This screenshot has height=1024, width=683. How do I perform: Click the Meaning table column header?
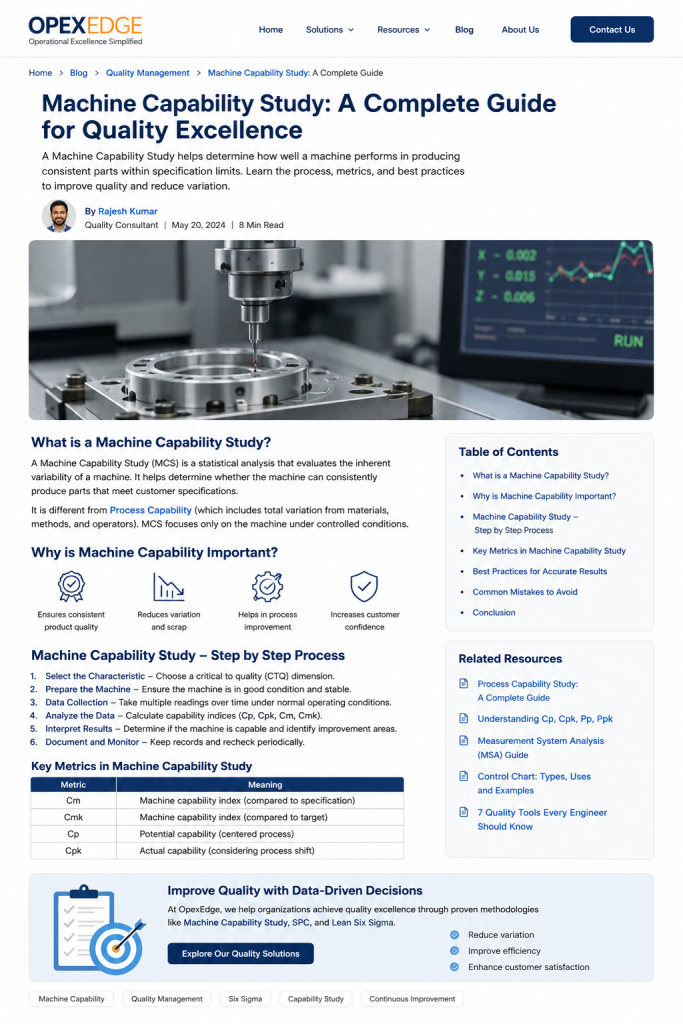[260, 784]
